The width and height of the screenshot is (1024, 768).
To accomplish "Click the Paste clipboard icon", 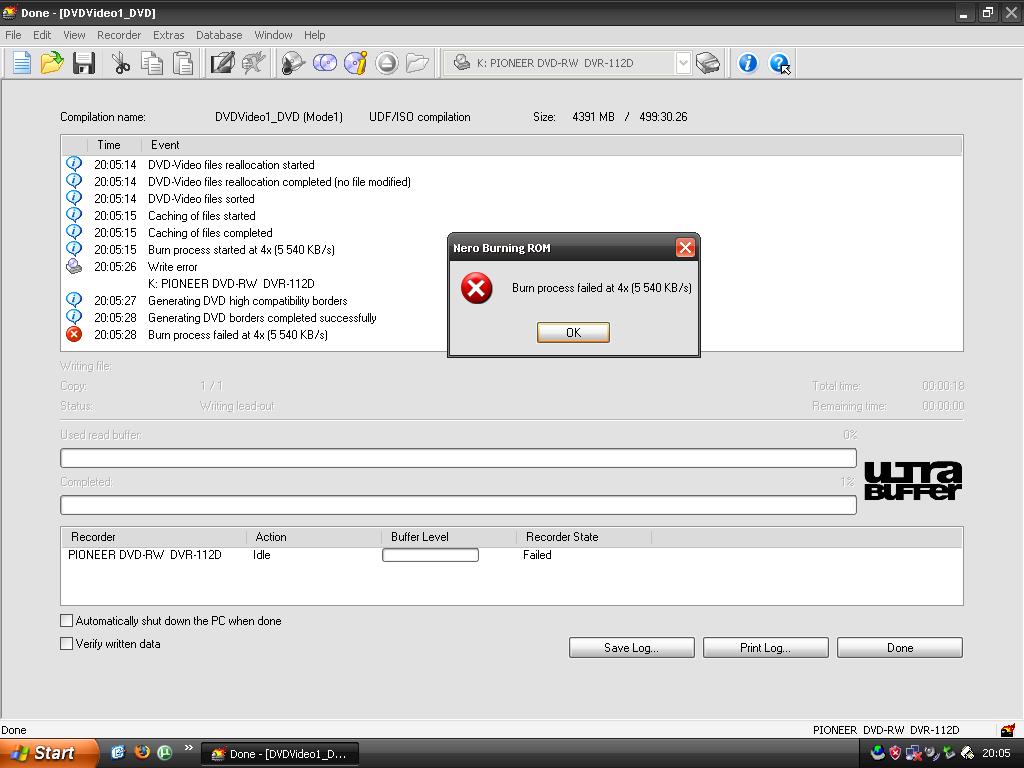I will 183,63.
